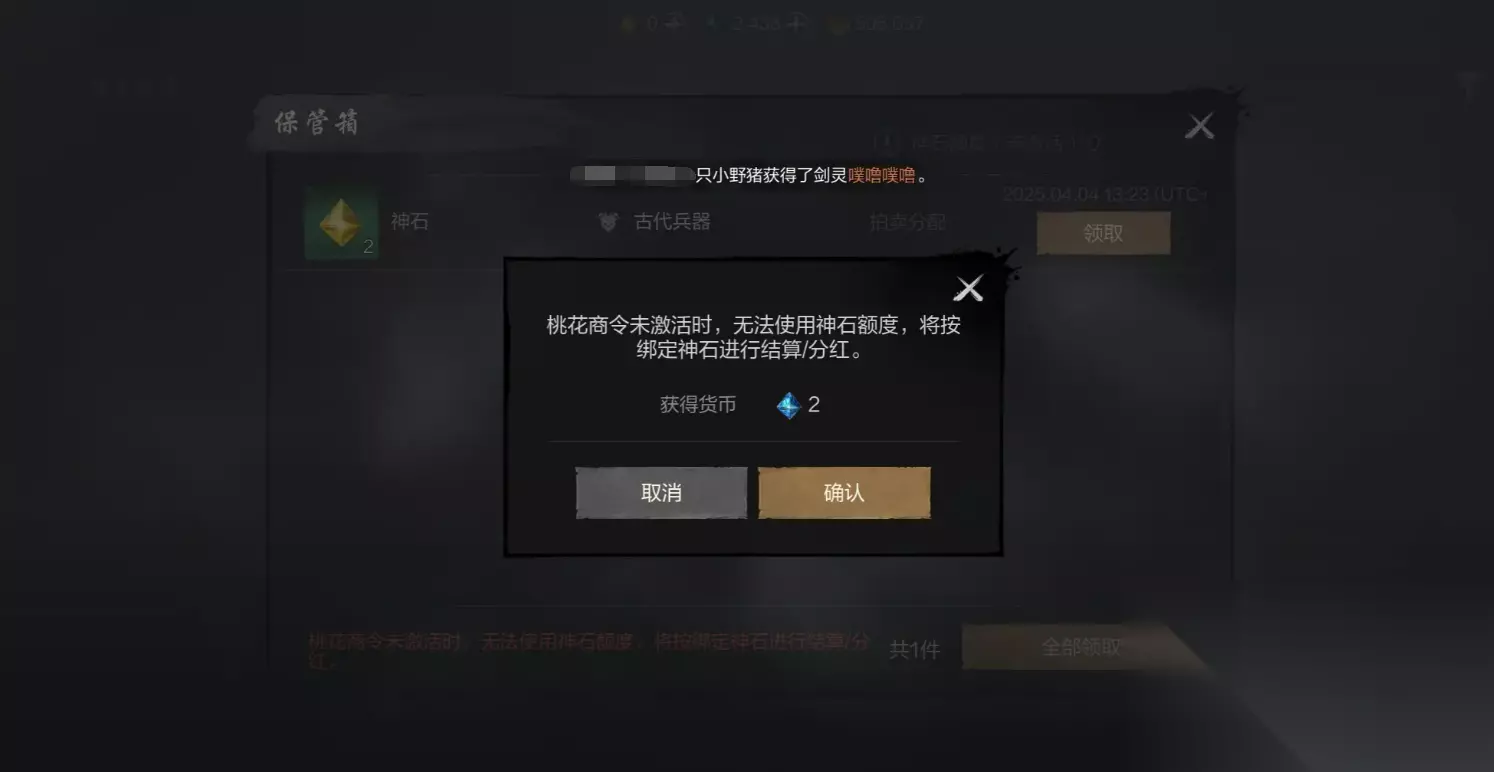
Task: Click the 古代兵器 source emblem icon
Action: (608, 222)
